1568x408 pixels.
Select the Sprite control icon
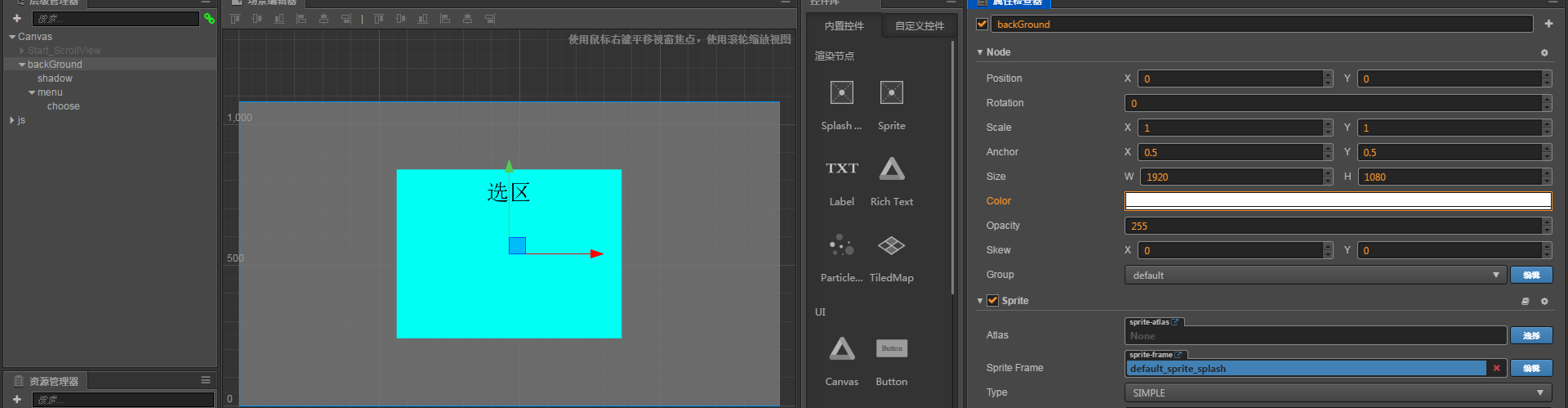(x=891, y=92)
